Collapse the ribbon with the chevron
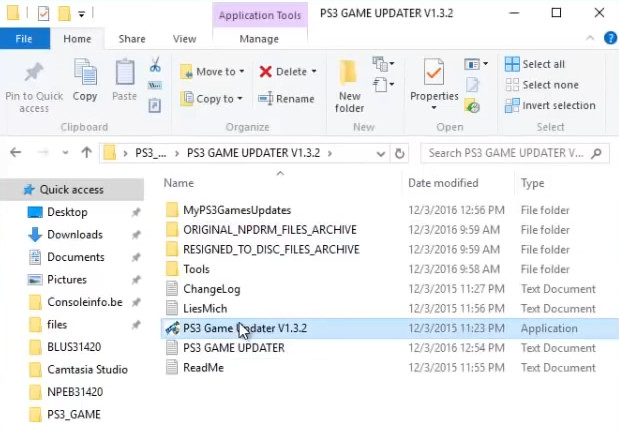This screenshot has width=619, height=432. pyautogui.click(x=590, y=38)
